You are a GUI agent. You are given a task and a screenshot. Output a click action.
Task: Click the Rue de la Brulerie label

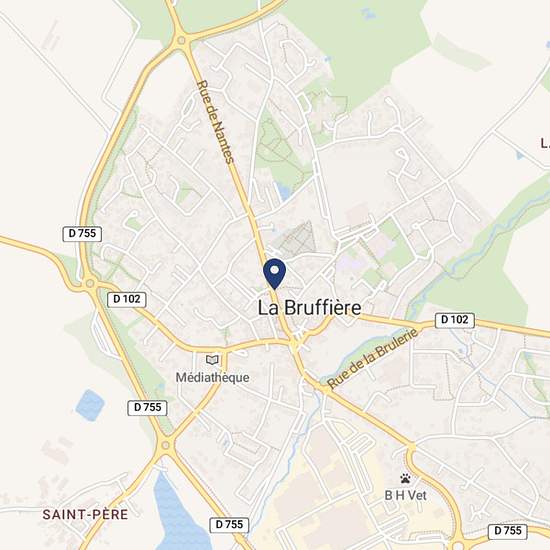pyautogui.click(x=373, y=358)
